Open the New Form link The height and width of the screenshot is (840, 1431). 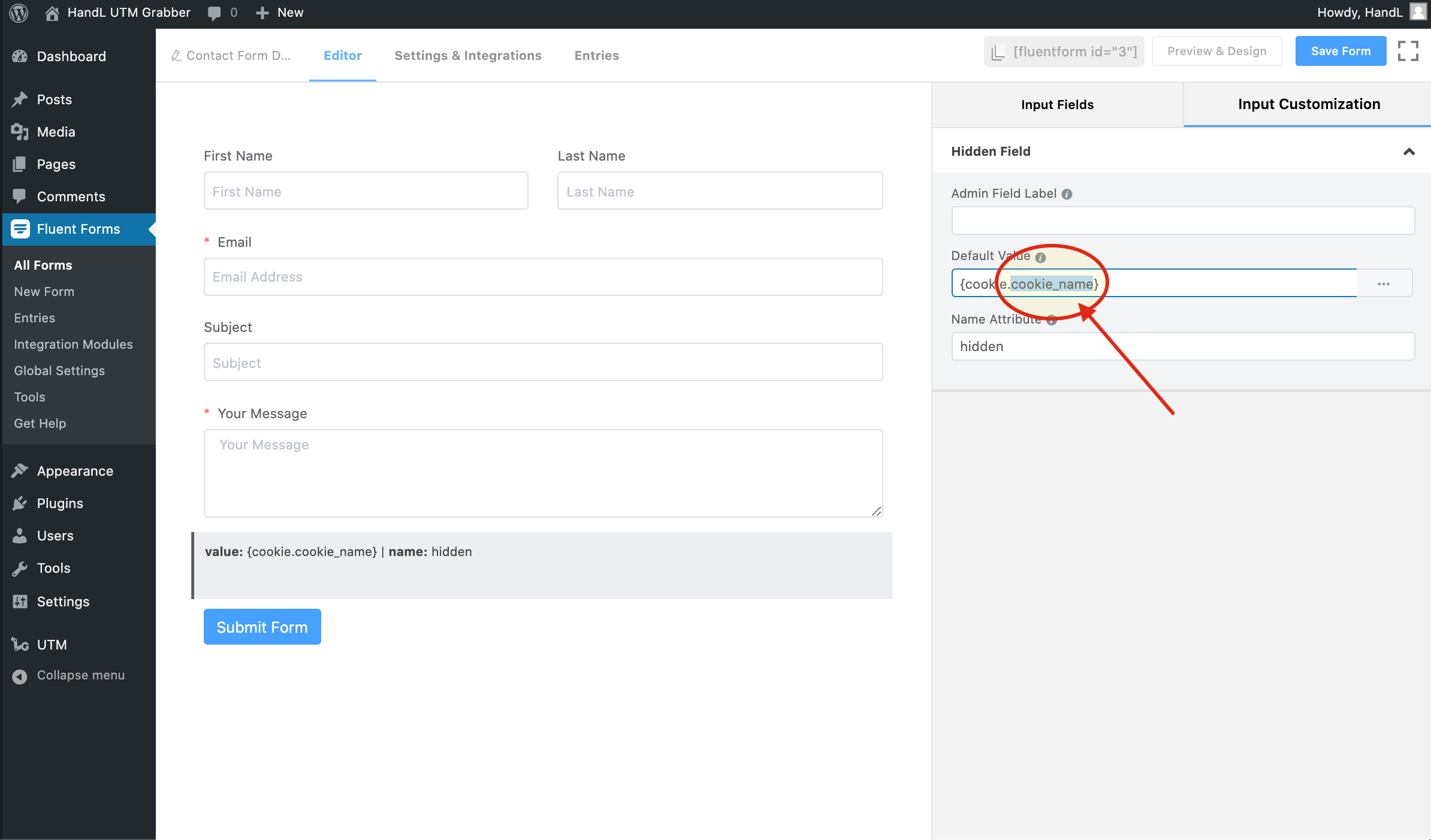tap(44, 291)
